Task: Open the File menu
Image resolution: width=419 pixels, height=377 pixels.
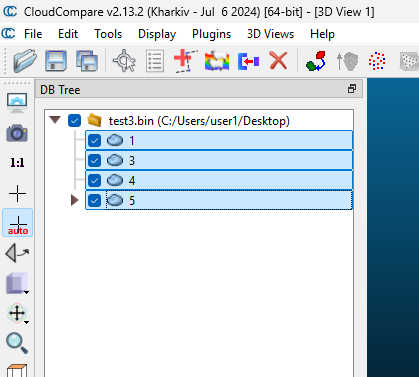Action: point(33,34)
